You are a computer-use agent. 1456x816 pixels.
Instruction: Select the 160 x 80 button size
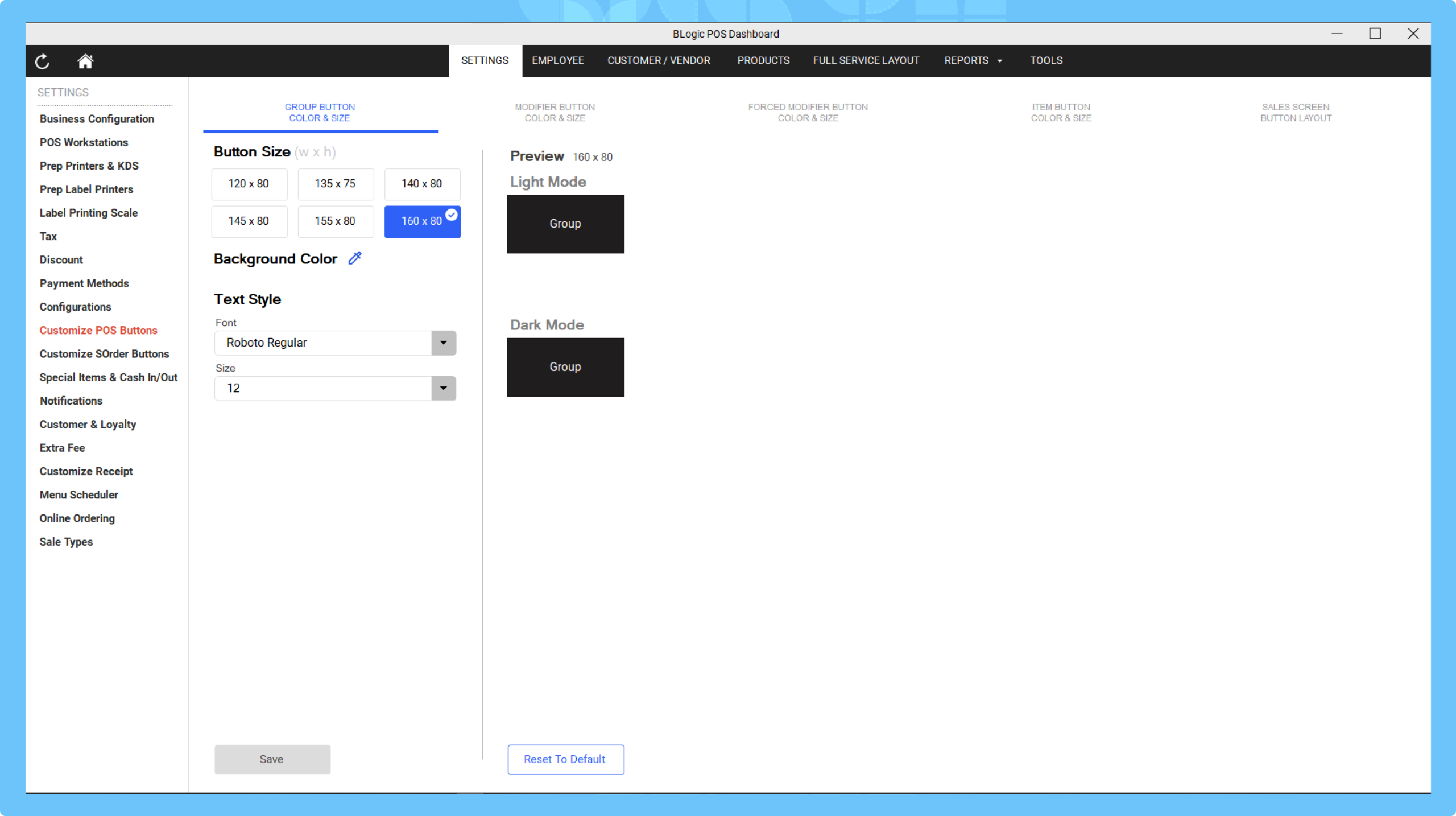click(422, 221)
